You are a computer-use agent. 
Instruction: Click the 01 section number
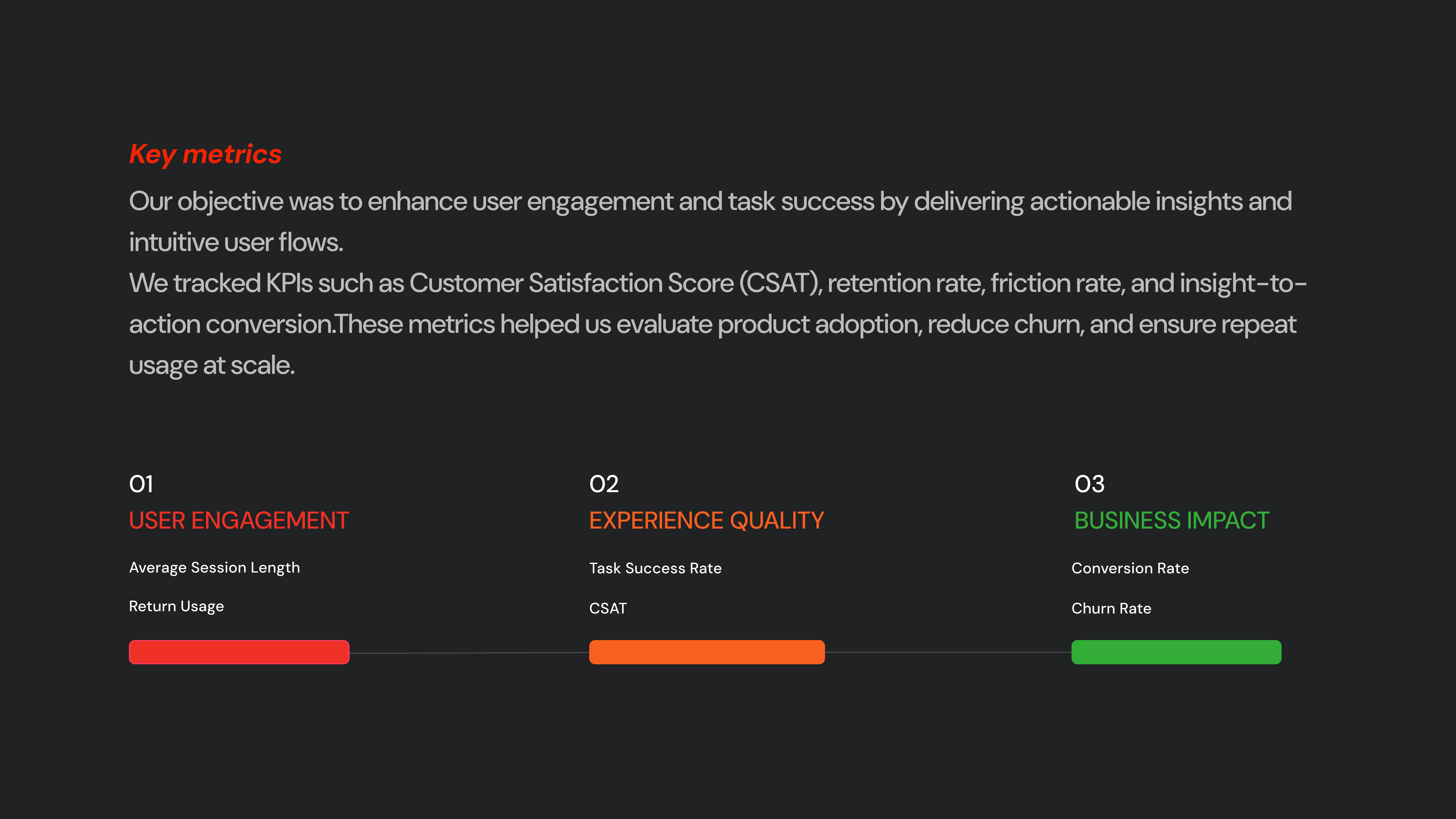point(141,484)
